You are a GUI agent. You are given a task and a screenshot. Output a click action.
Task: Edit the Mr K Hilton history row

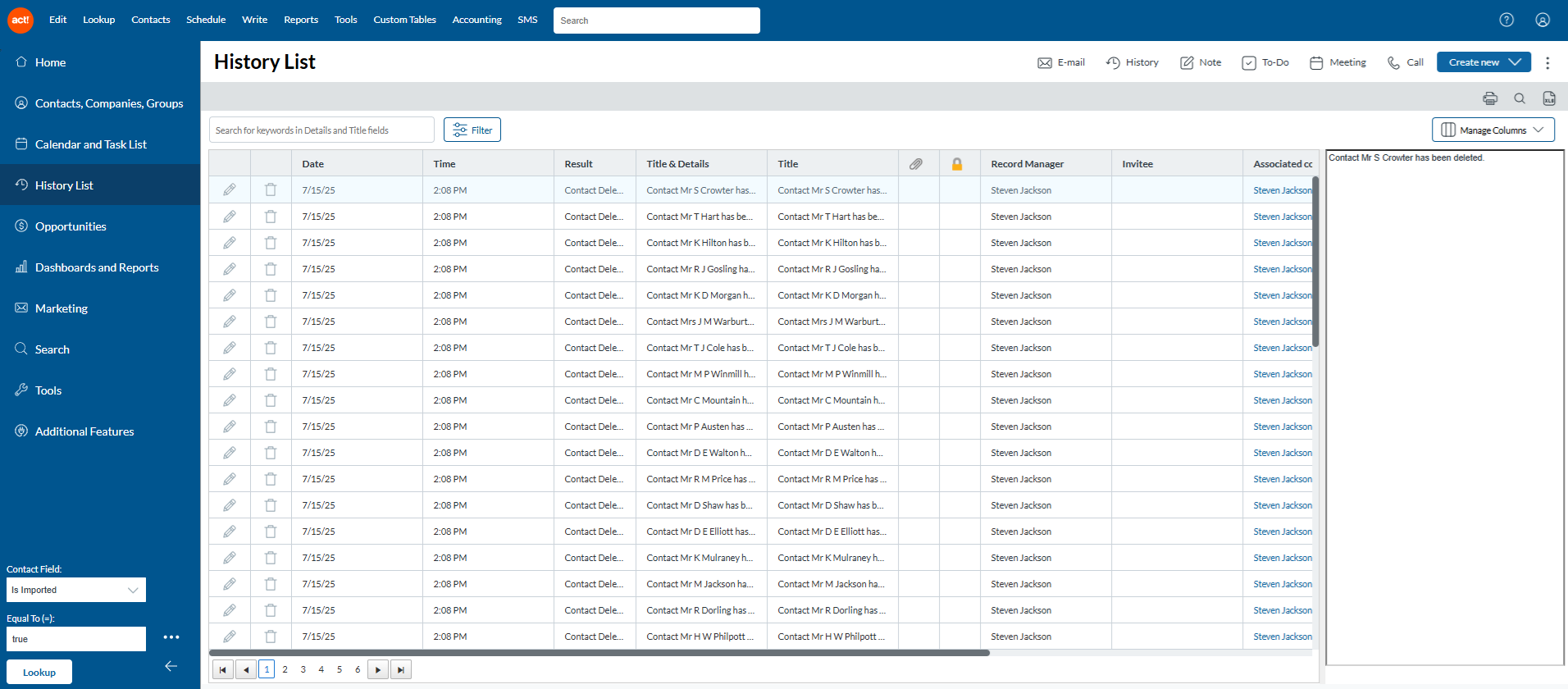point(230,242)
